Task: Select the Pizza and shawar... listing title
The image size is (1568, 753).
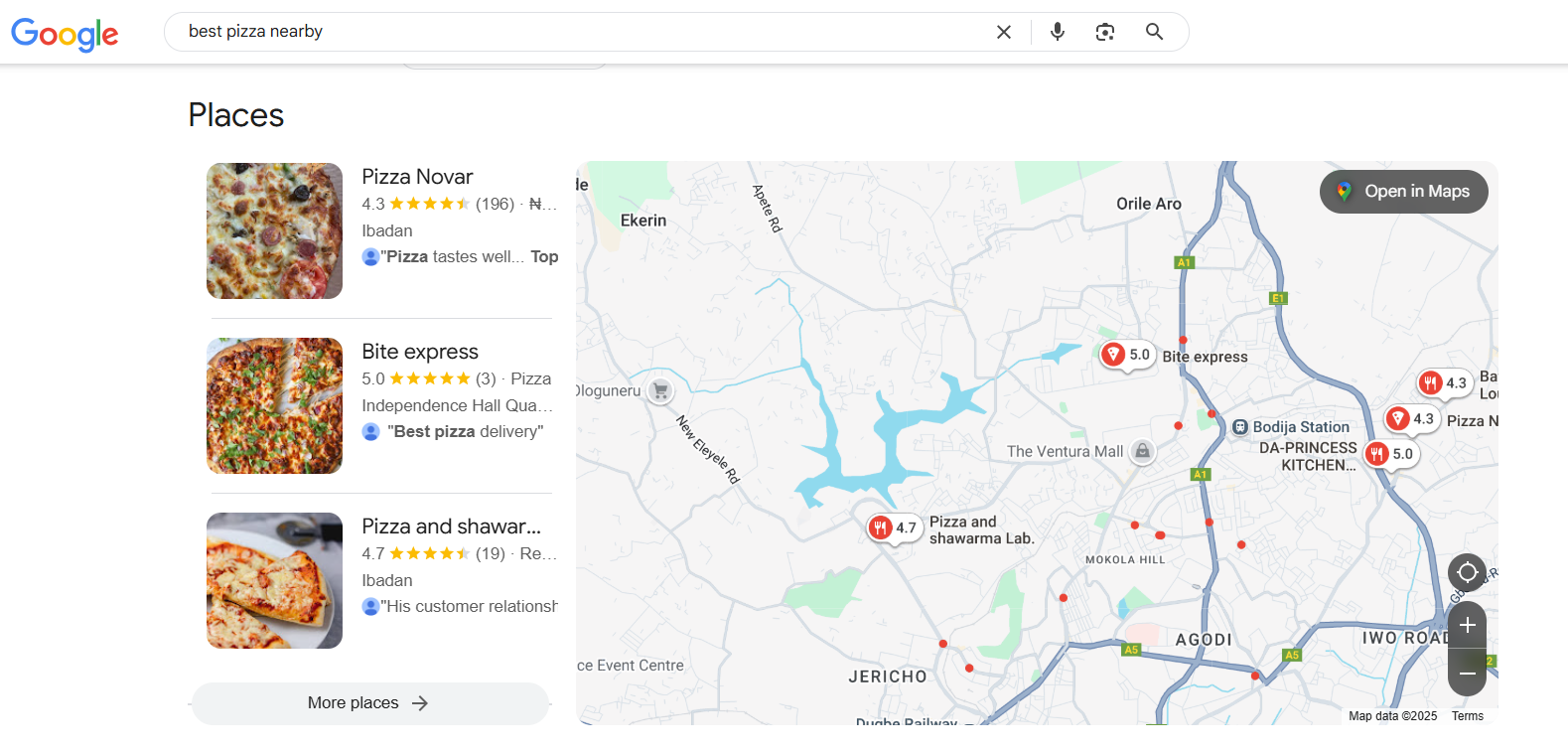Action: (x=452, y=527)
